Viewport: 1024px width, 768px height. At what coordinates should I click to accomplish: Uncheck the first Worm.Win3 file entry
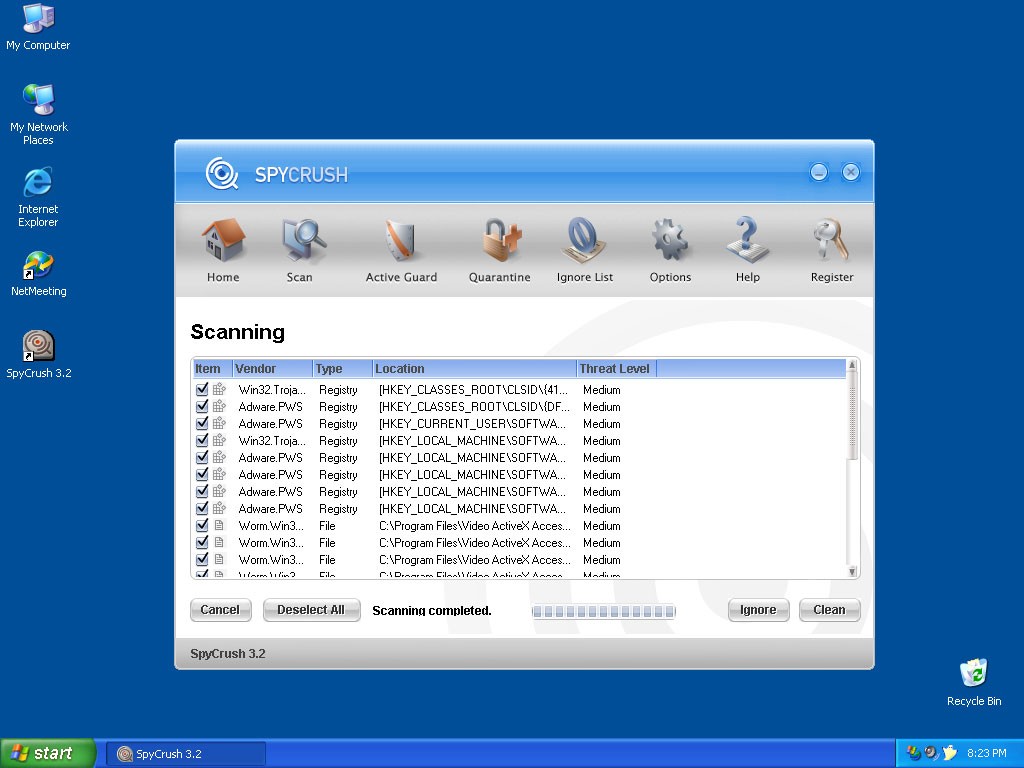click(202, 525)
